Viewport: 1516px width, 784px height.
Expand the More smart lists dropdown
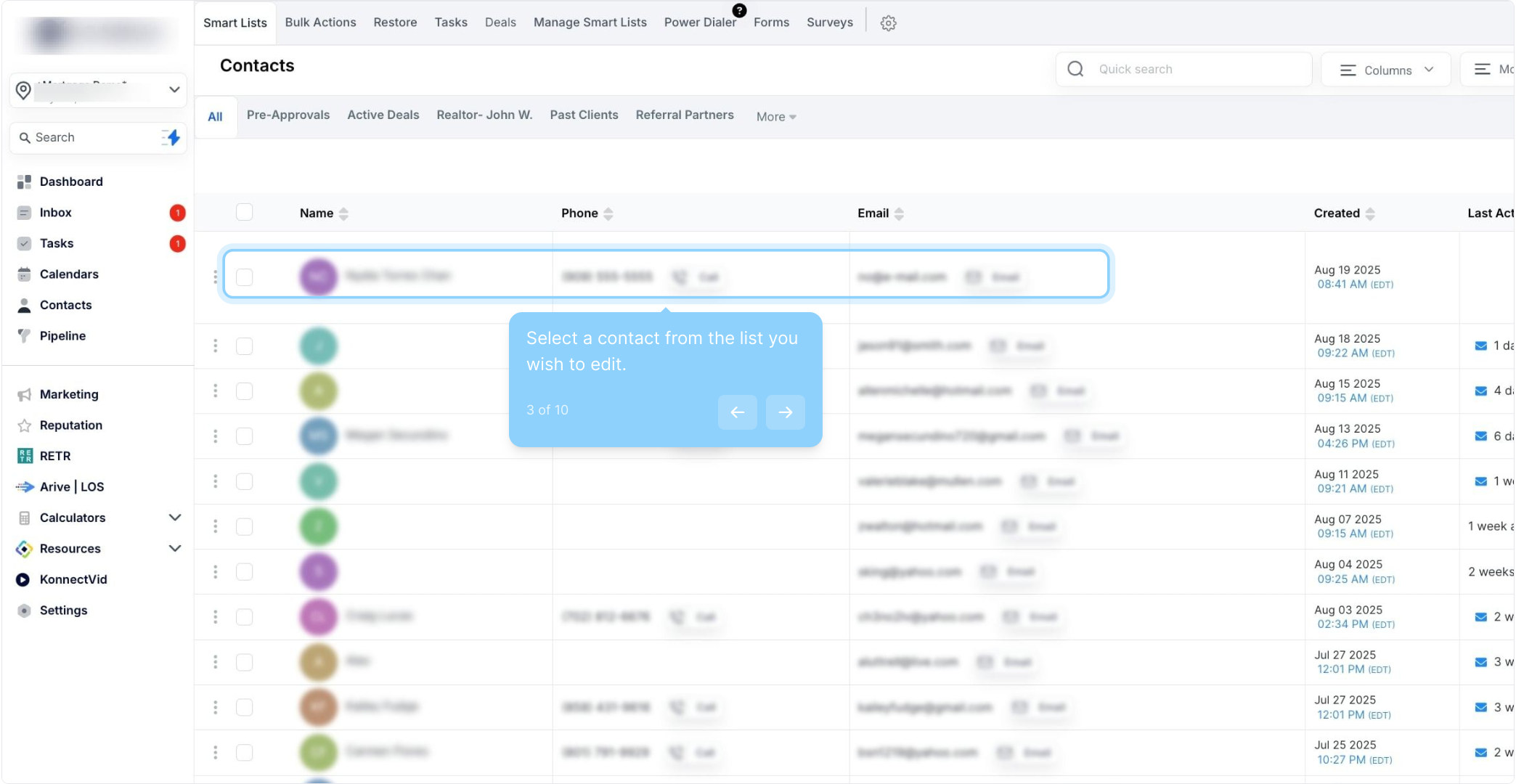(x=775, y=116)
